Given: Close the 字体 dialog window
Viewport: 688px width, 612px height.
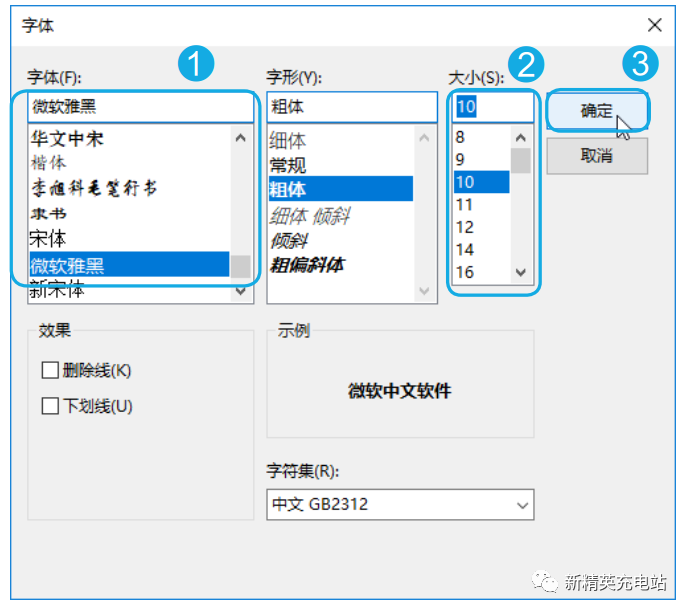Looking at the screenshot, I should (x=654, y=25).
